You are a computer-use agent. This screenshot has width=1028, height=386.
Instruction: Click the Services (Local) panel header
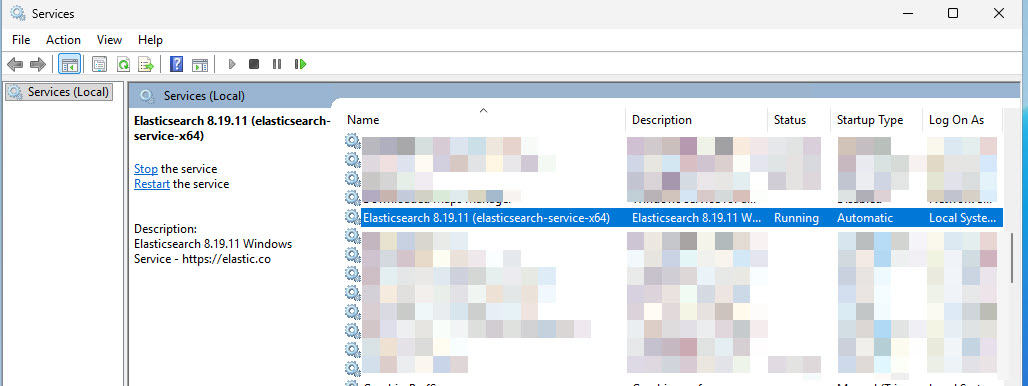click(x=204, y=96)
